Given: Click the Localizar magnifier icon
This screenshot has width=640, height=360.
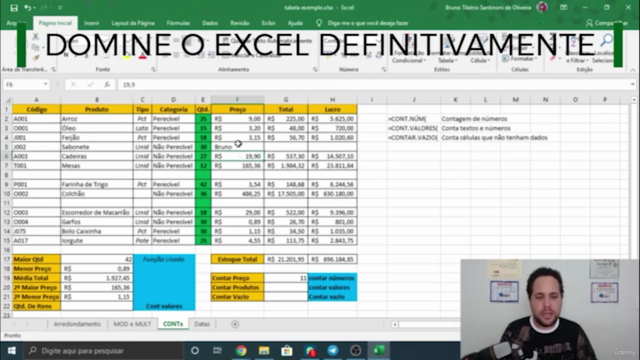Looking at the screenshot, I should 607,41.
